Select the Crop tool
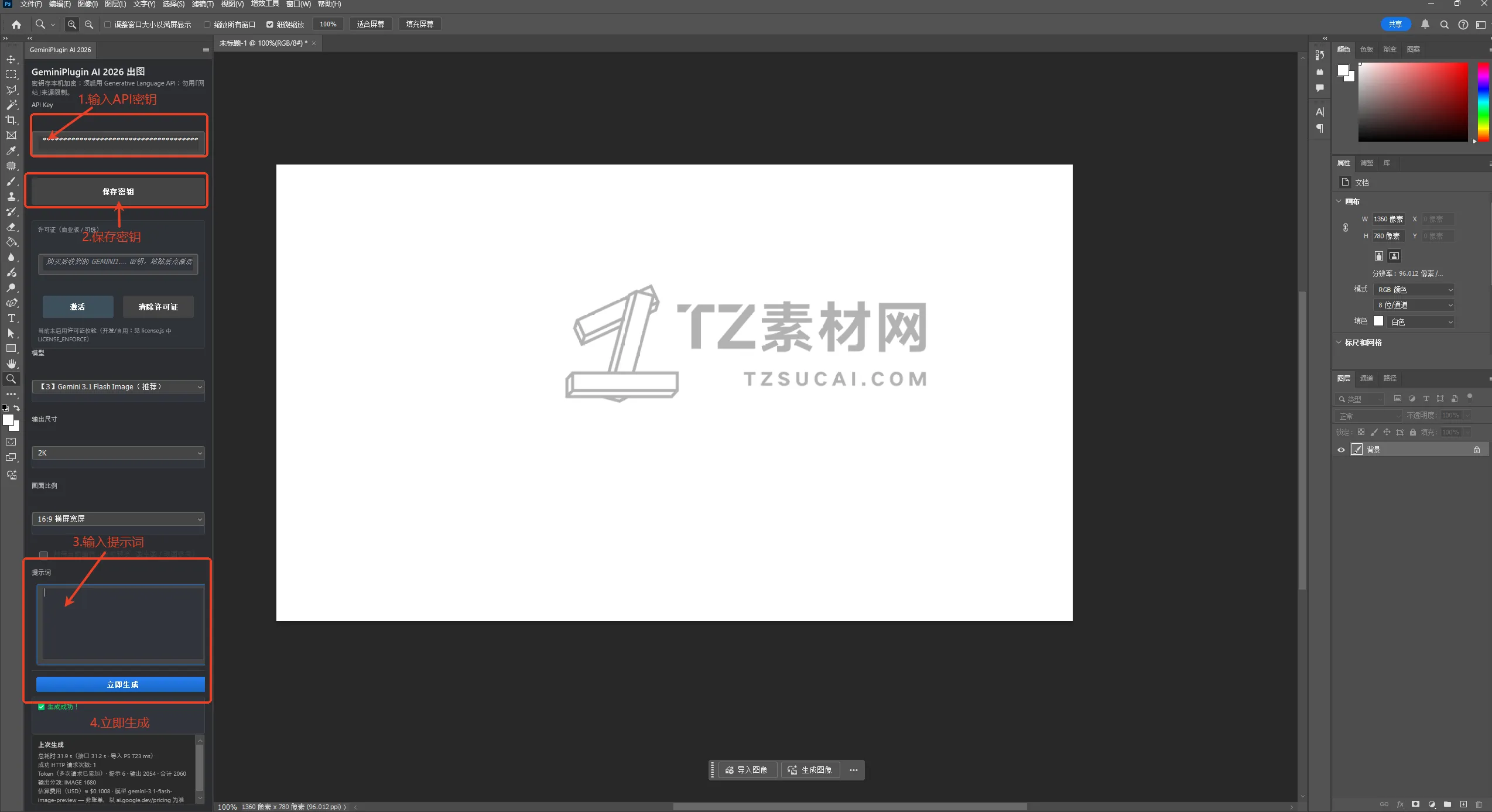The width and height of the screenshot is (1492, 812). tap(11, 120)
